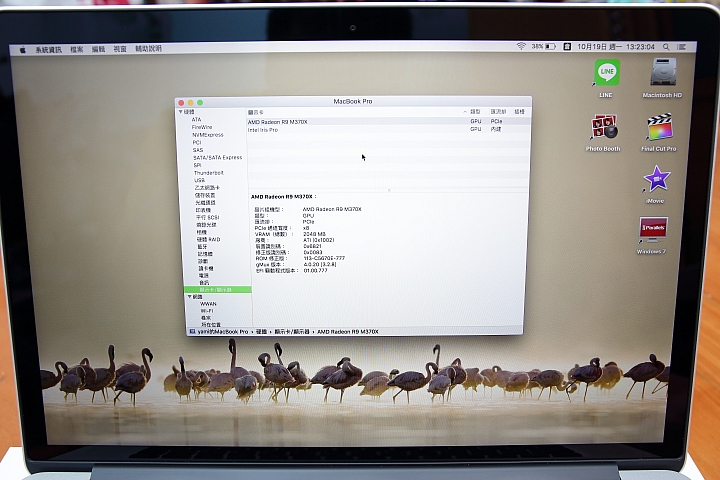Click the MacBook Pro window title bar
The height and width of the screenshot is (480, 720).
(x=353, y=102)
